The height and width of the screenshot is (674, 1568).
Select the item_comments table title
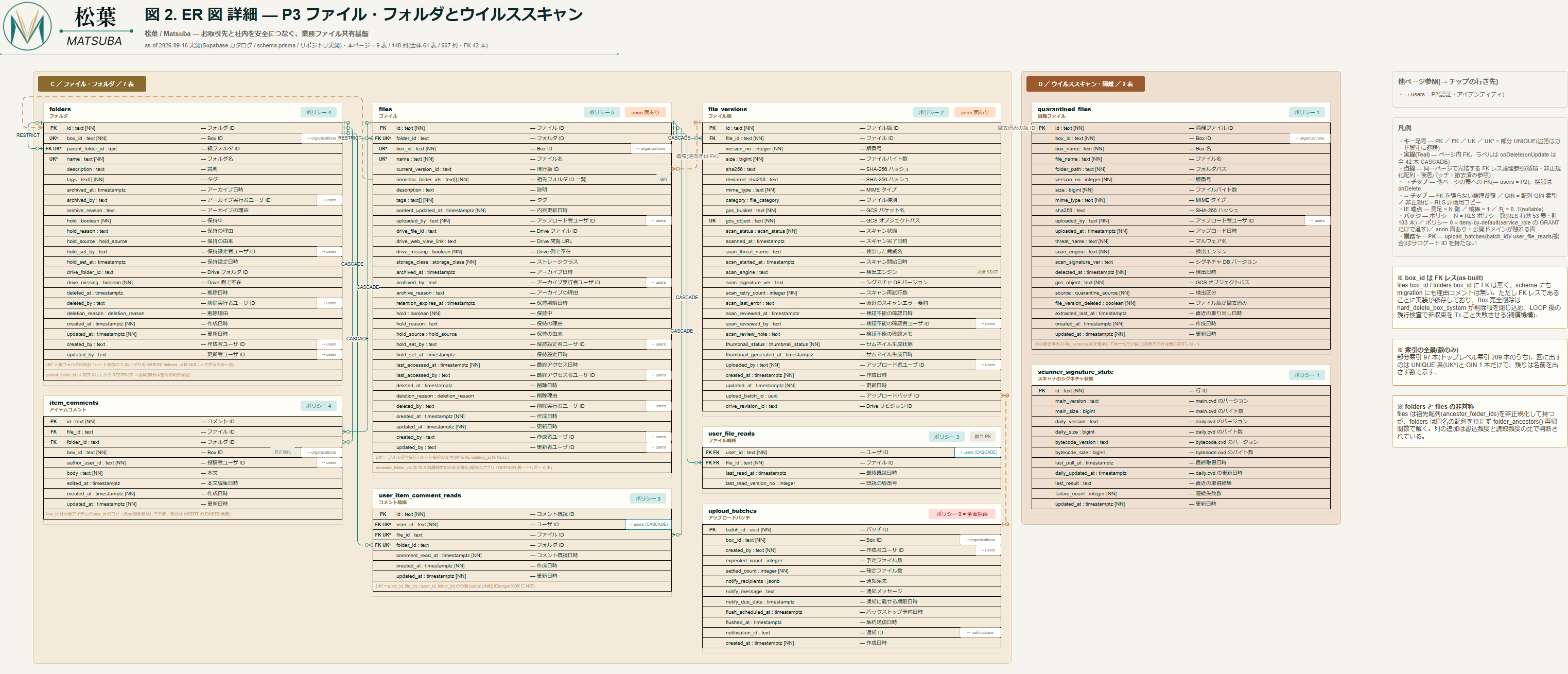74,403
